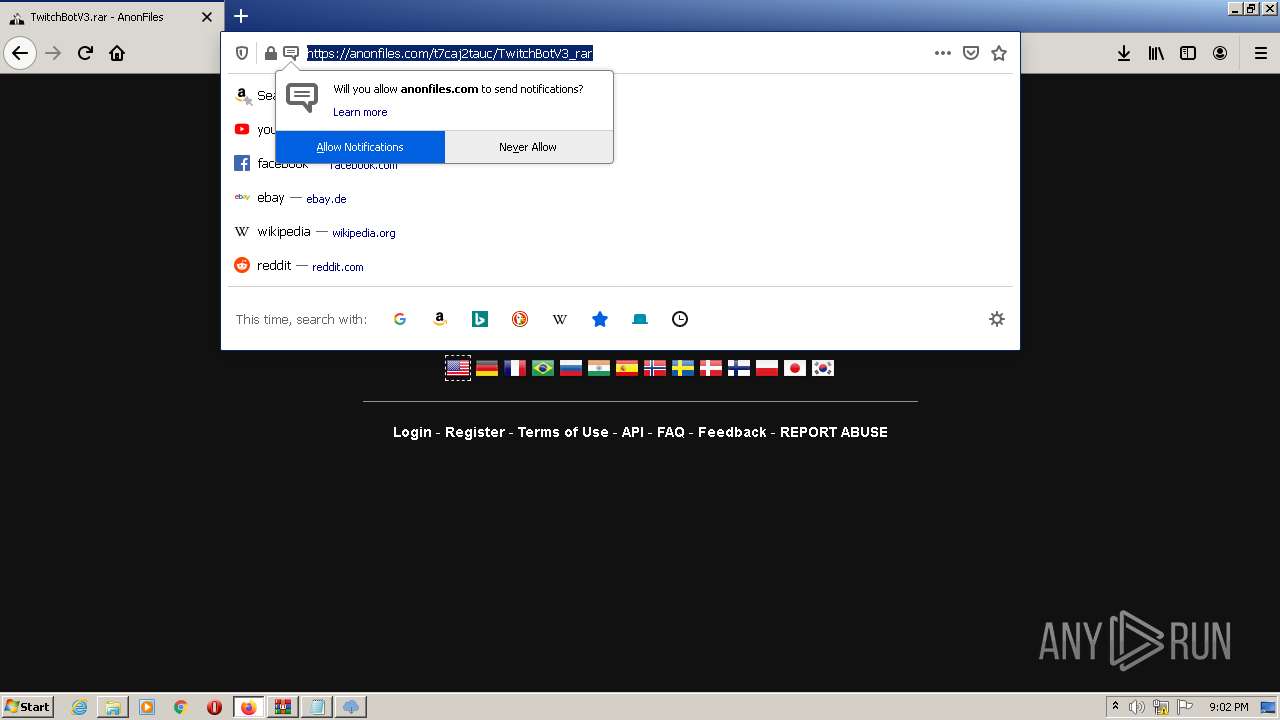This screenshot has width=1280, height=720.
Task: Open the Windows Start menu
Action: pos(27,707)
